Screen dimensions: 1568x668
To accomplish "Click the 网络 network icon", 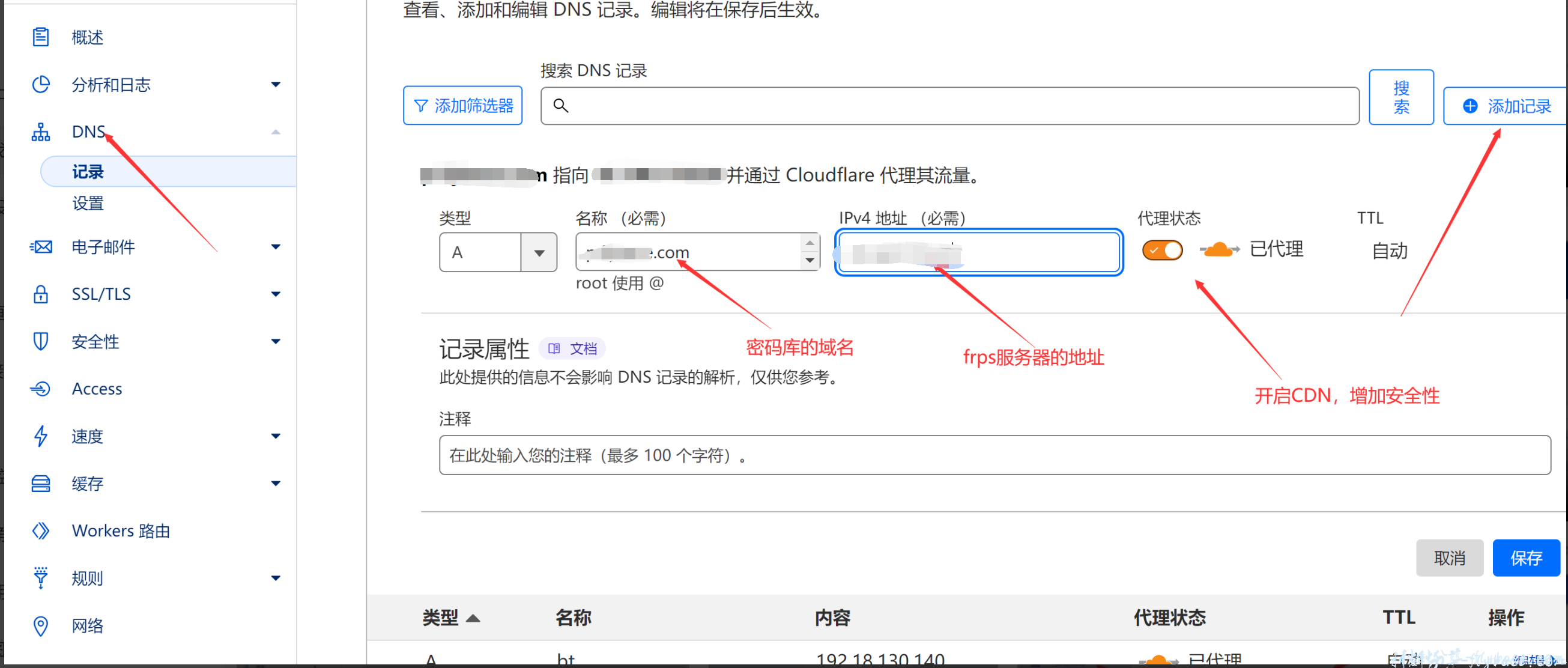I will point(40,625).
